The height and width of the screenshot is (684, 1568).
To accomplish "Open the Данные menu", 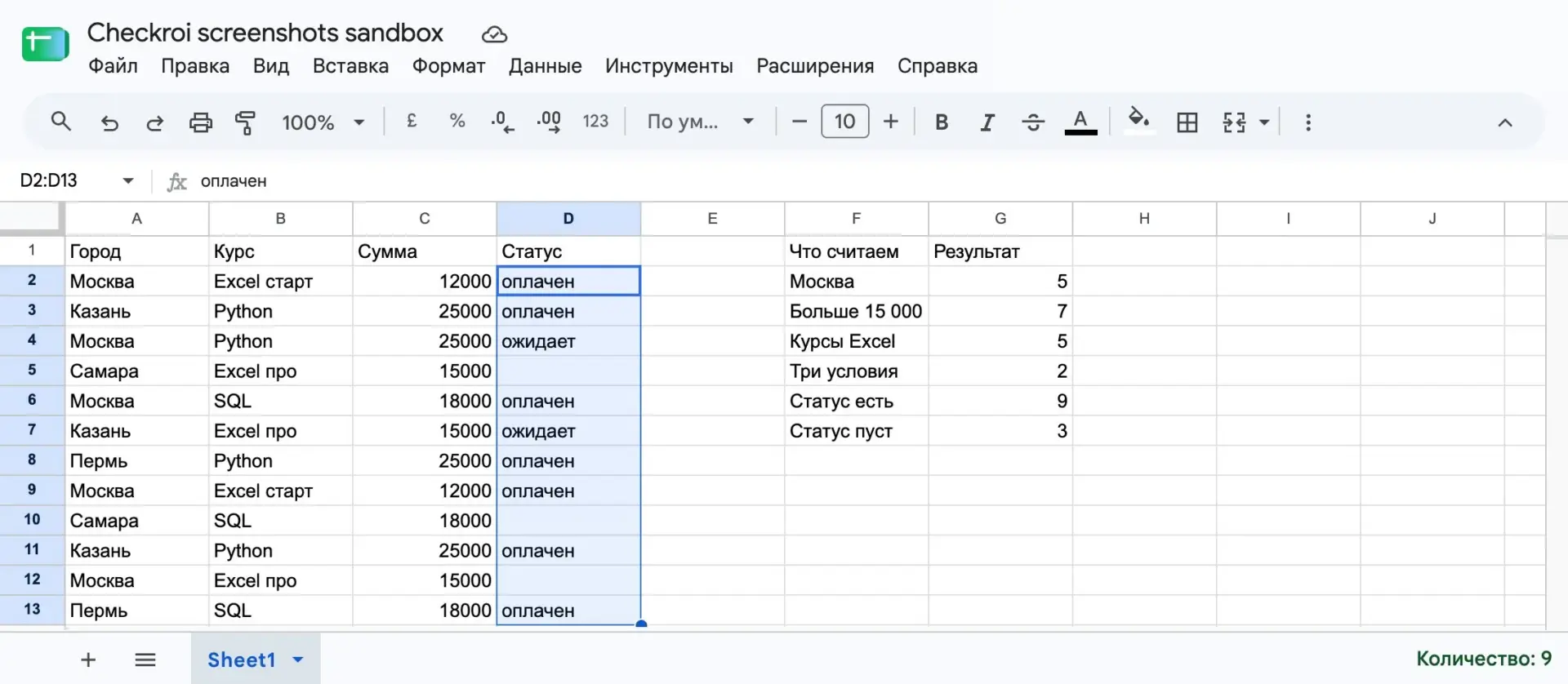I will point(546,66).
